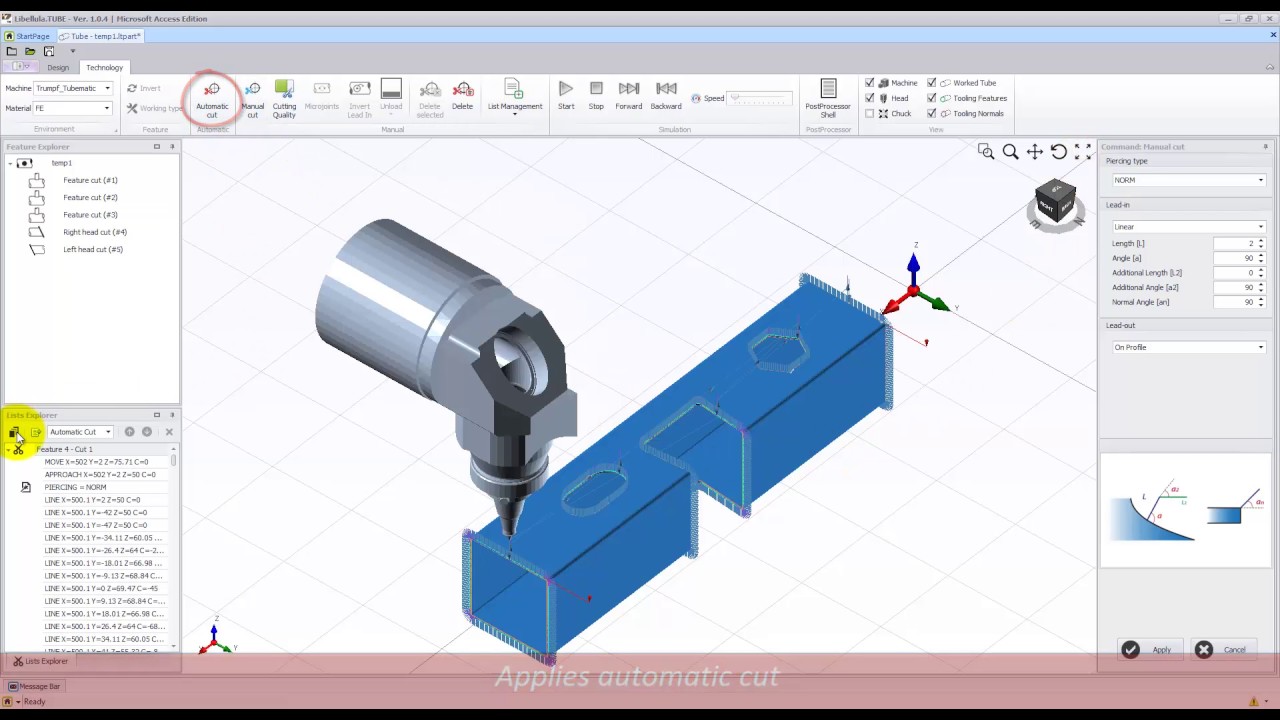Click the PIERCING row icon in list
This screenshot has width=1280, height=720.
26,487
